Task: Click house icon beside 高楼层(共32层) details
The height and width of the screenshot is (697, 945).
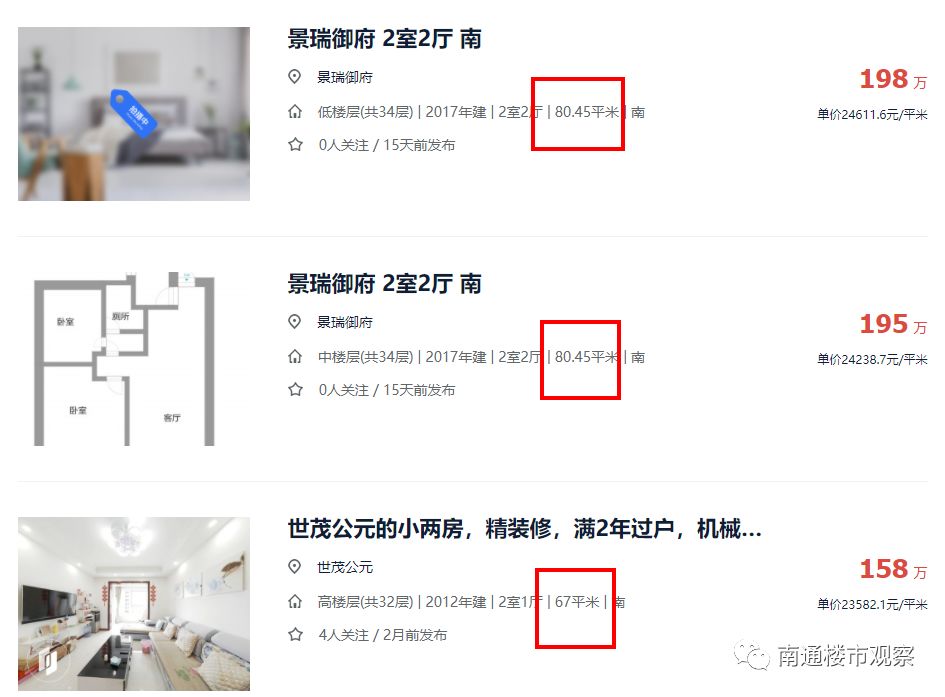Action: 295,601
